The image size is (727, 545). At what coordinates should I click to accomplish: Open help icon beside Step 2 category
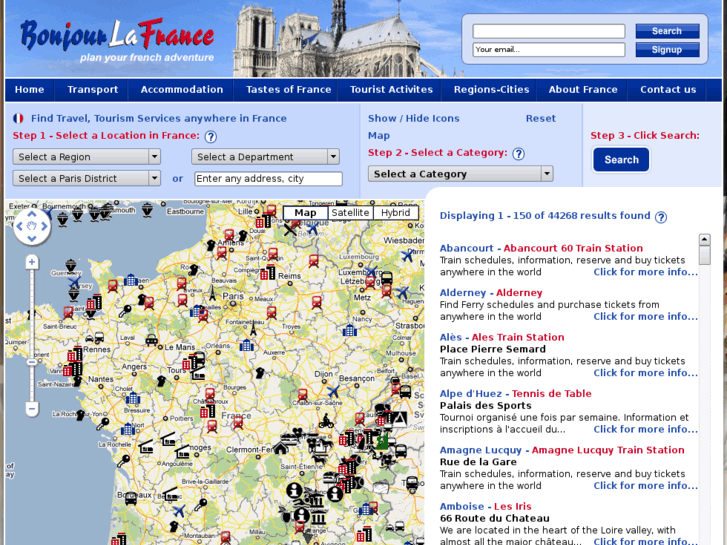[x=518, y=154]
